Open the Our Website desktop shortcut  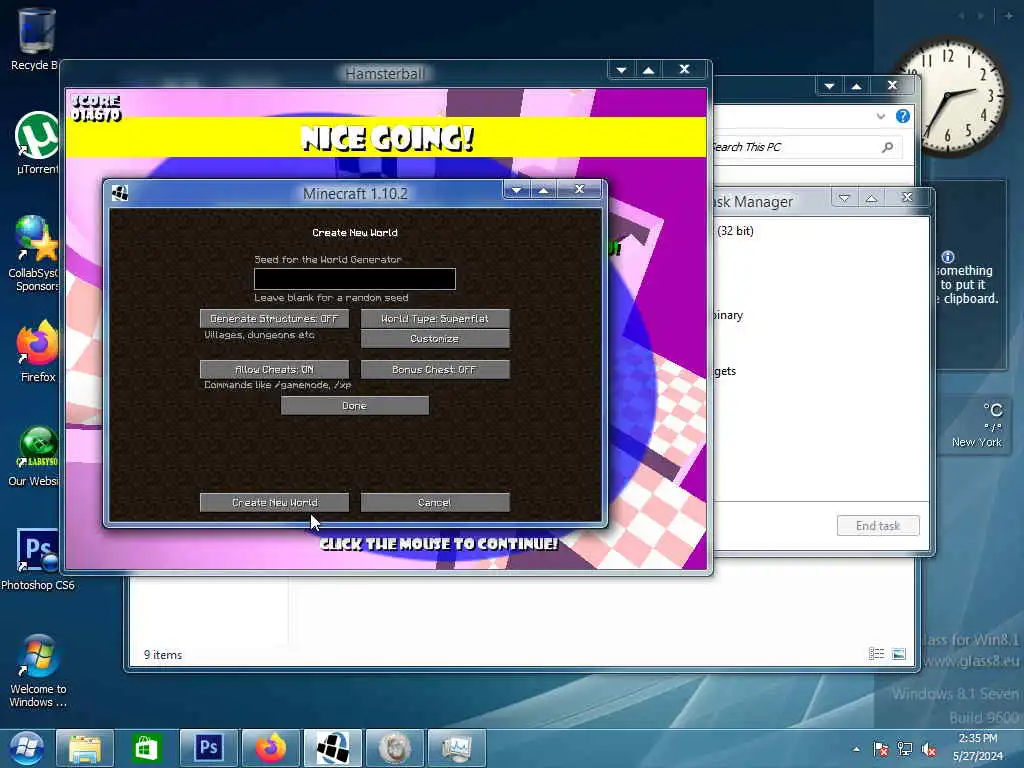[34, 456]
